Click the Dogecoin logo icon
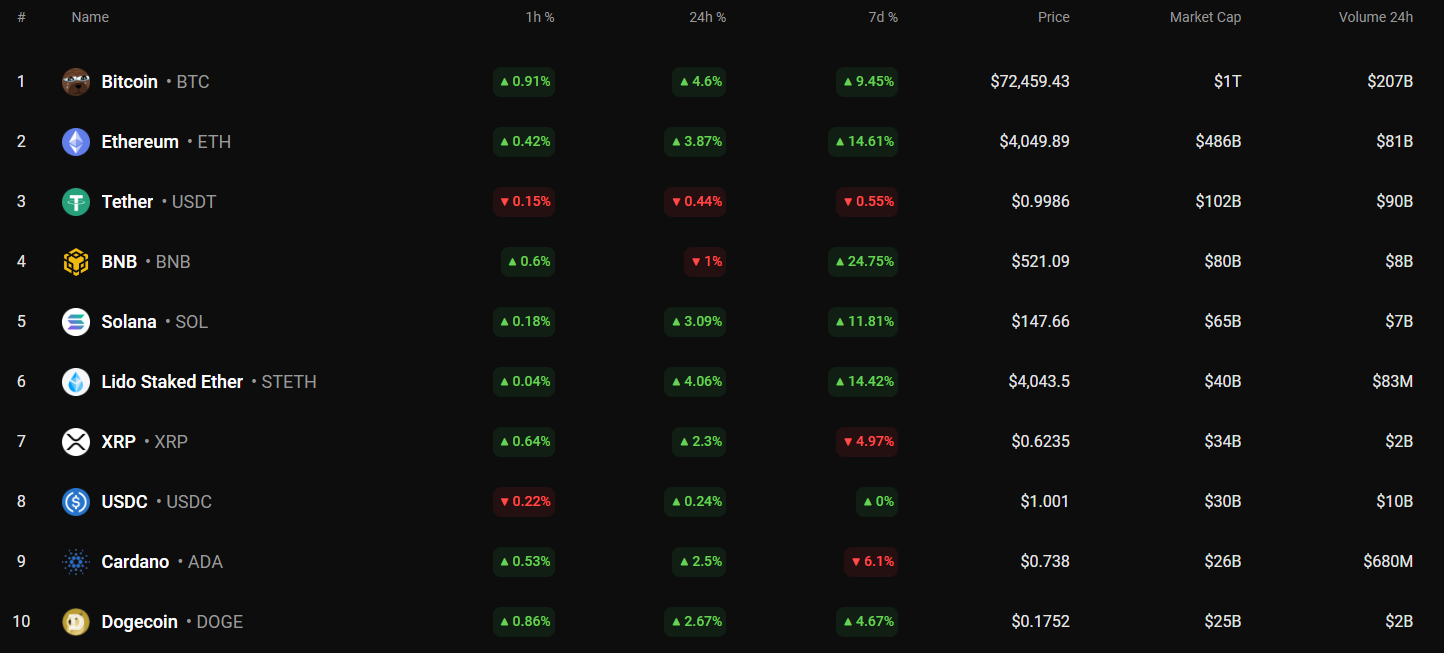 click(x=76, y=622)
